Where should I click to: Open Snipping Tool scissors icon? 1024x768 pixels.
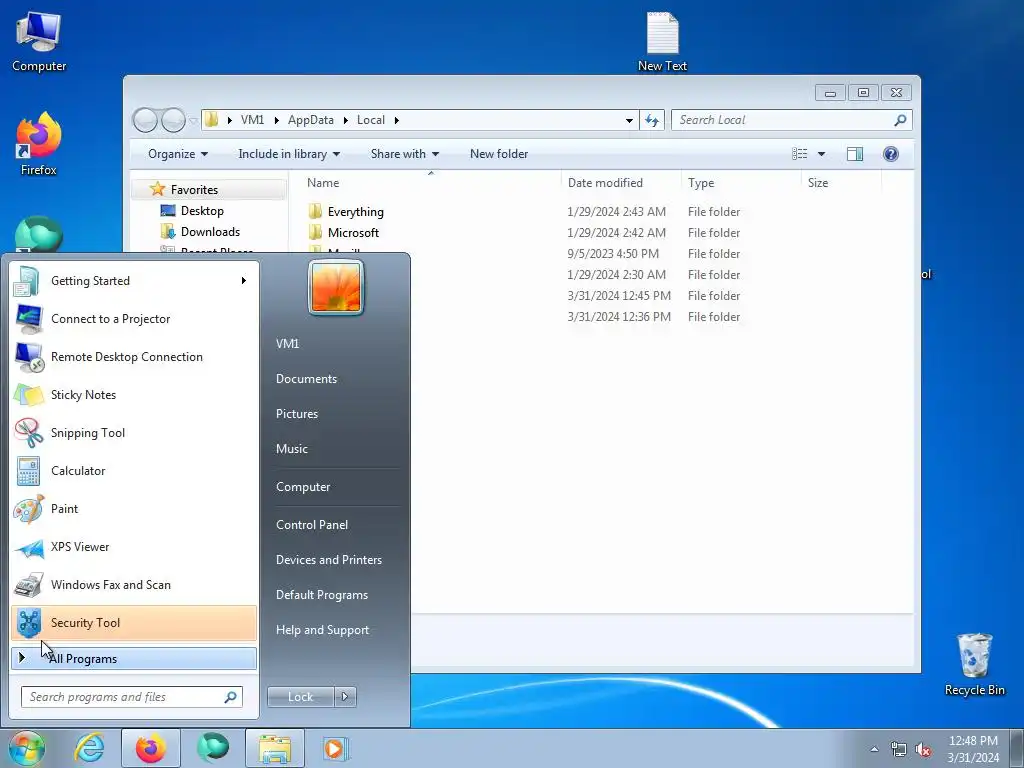[x=28, y=433]
